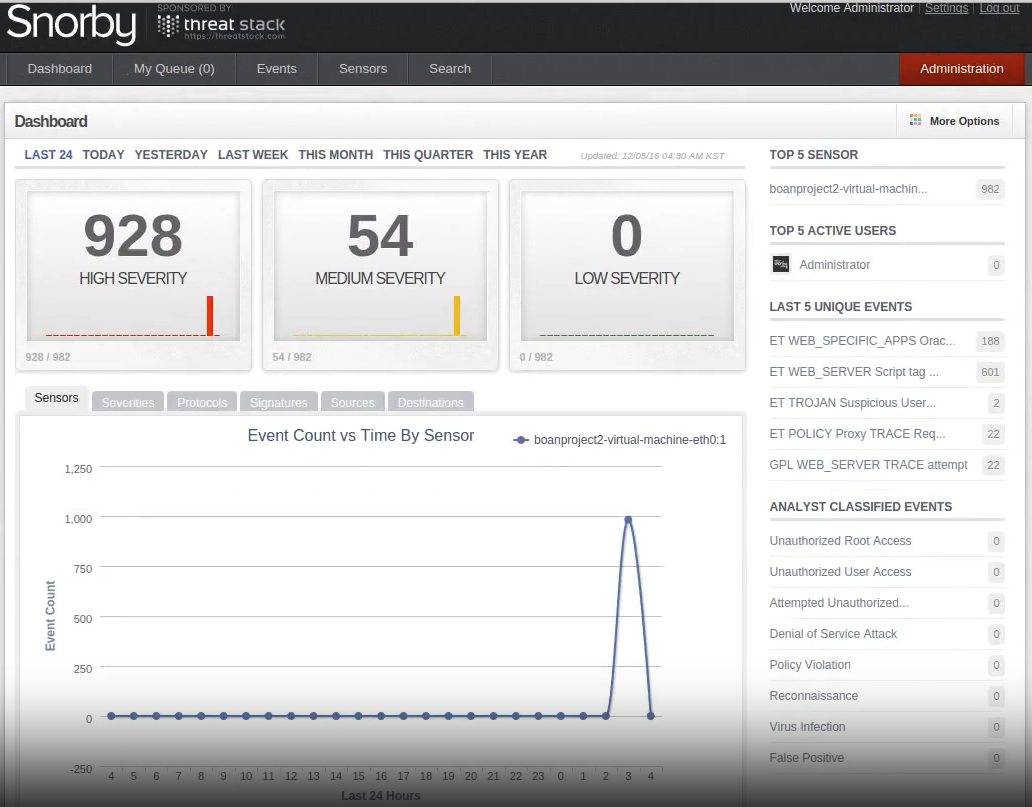Click the Snorby logo

coord(71,24)
